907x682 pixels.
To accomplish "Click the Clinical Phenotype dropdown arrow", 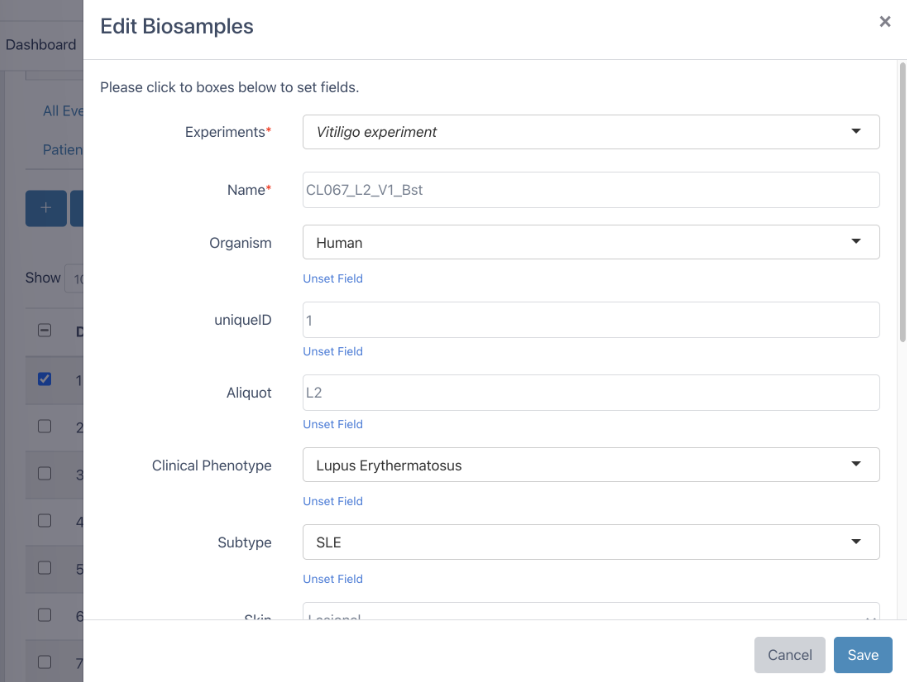I will [x=856, y=464].
